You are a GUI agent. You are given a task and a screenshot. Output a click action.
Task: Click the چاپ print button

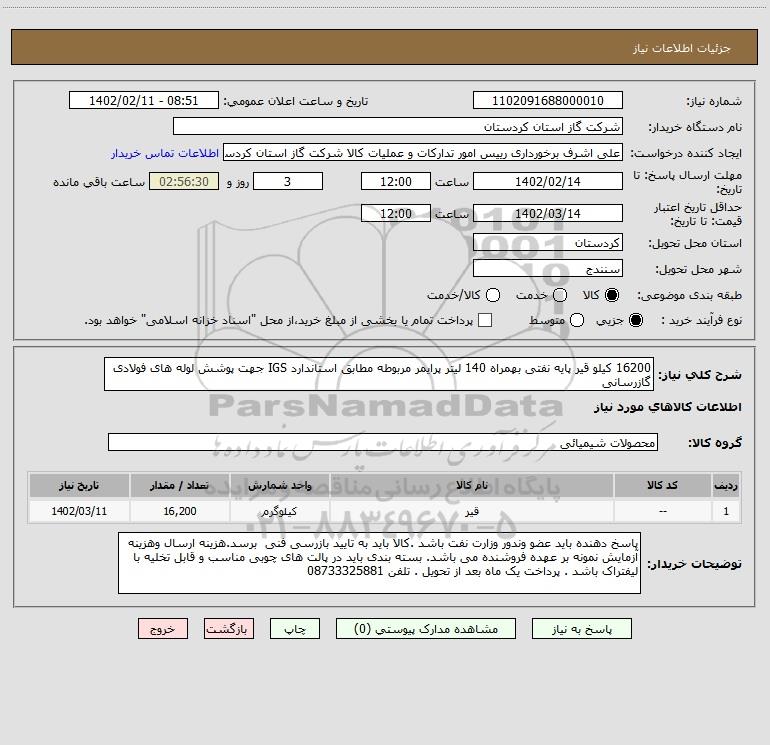[x=295, y=629]
